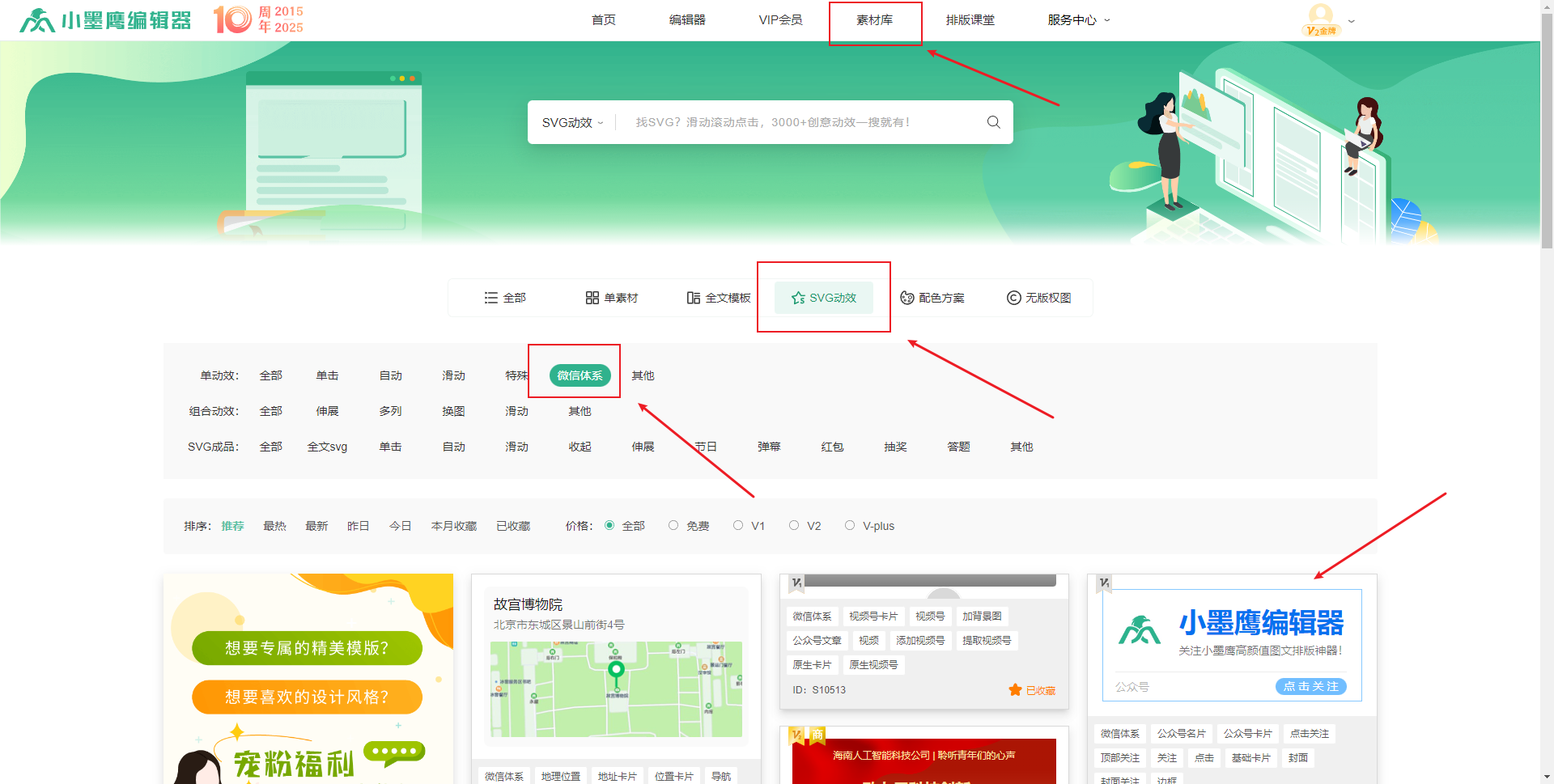Screen dimensions: 1554x784
Task: Select 答题 in SVG成品 row
Action: coord(958,447)
